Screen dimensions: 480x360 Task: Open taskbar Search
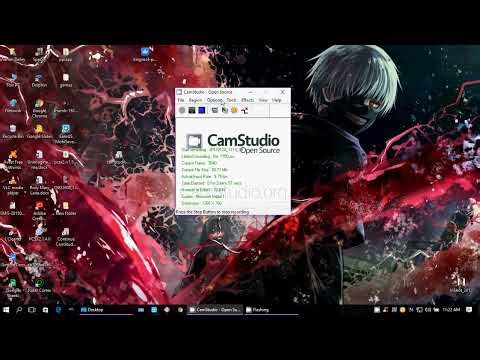19,310
